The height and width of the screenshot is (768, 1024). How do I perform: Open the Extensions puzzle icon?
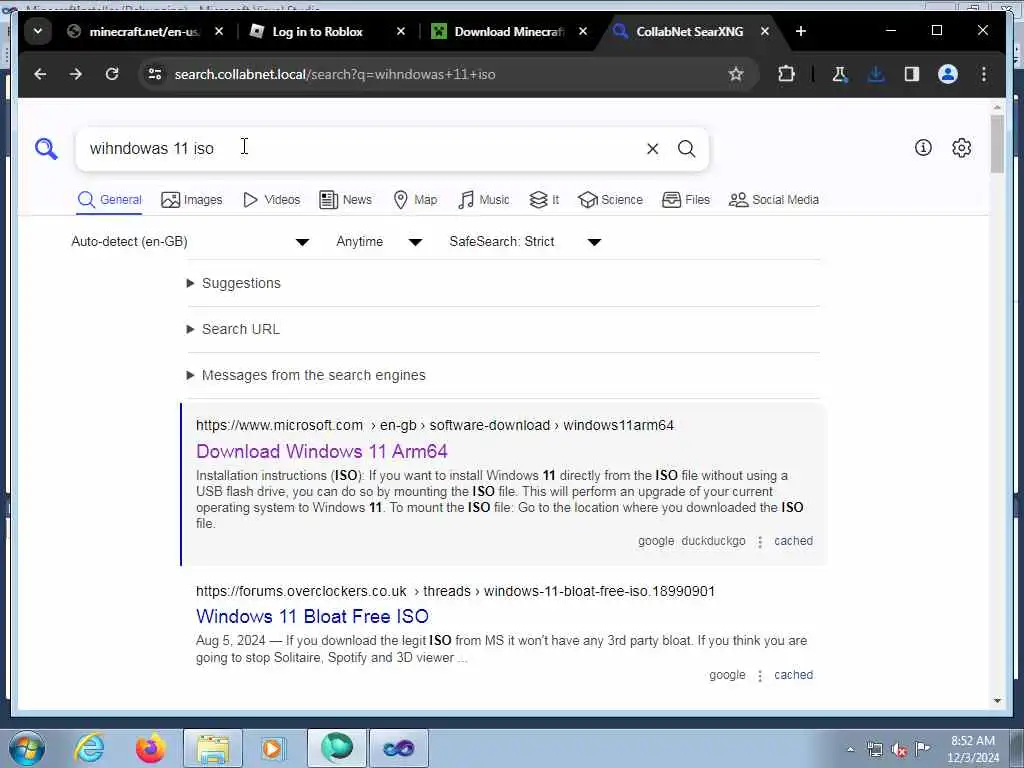click(786, 74)
